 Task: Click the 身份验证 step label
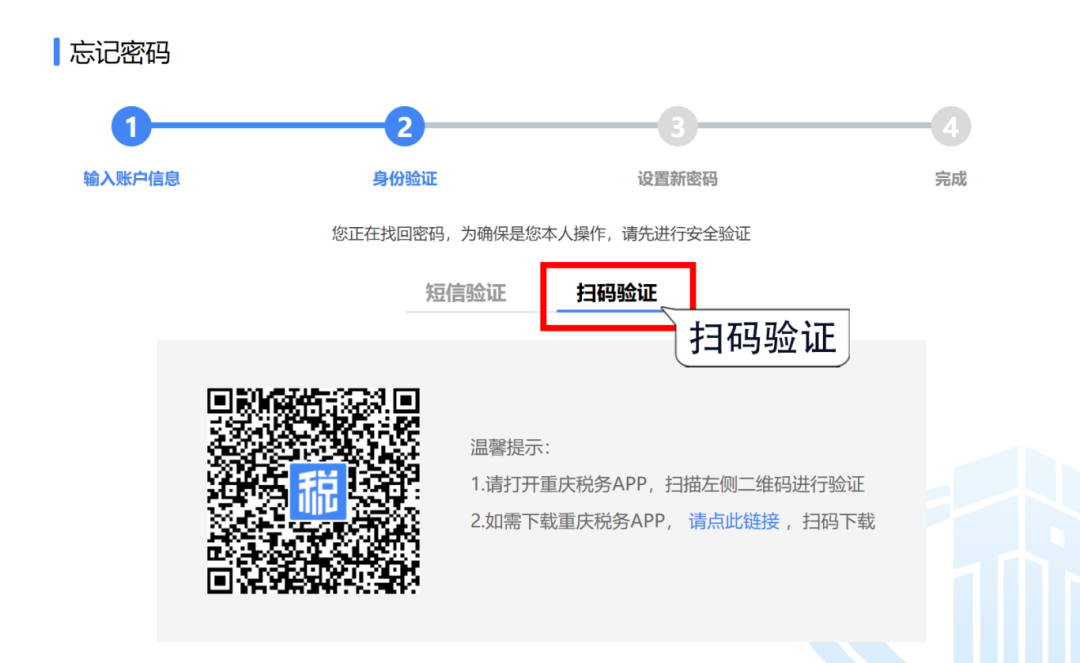(405, 179)
